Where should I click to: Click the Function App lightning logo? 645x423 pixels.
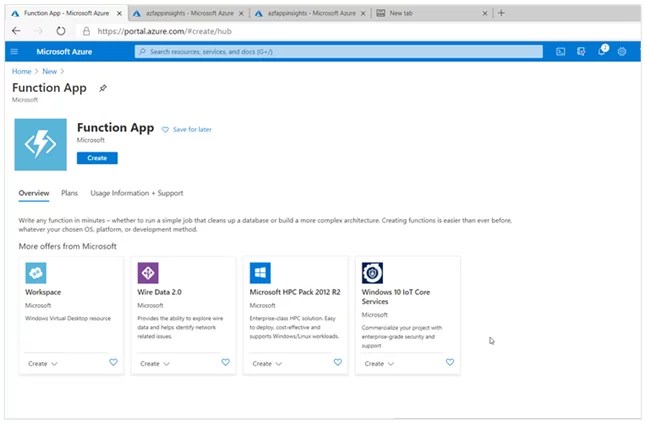pyautogui.click(x=40, y=144)
